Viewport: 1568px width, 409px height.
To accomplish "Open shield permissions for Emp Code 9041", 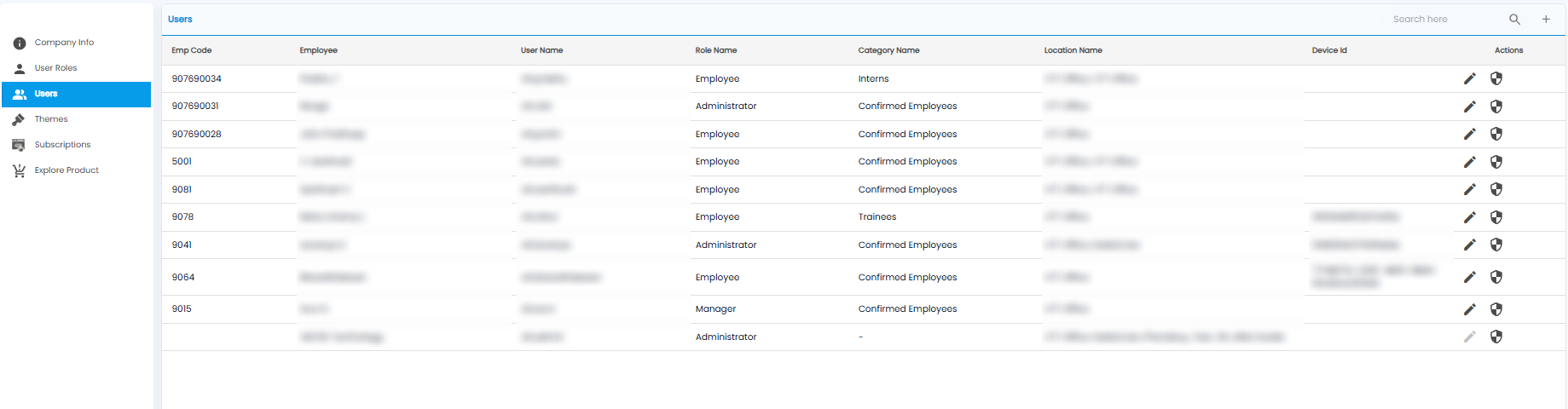I will [1496, 245].
